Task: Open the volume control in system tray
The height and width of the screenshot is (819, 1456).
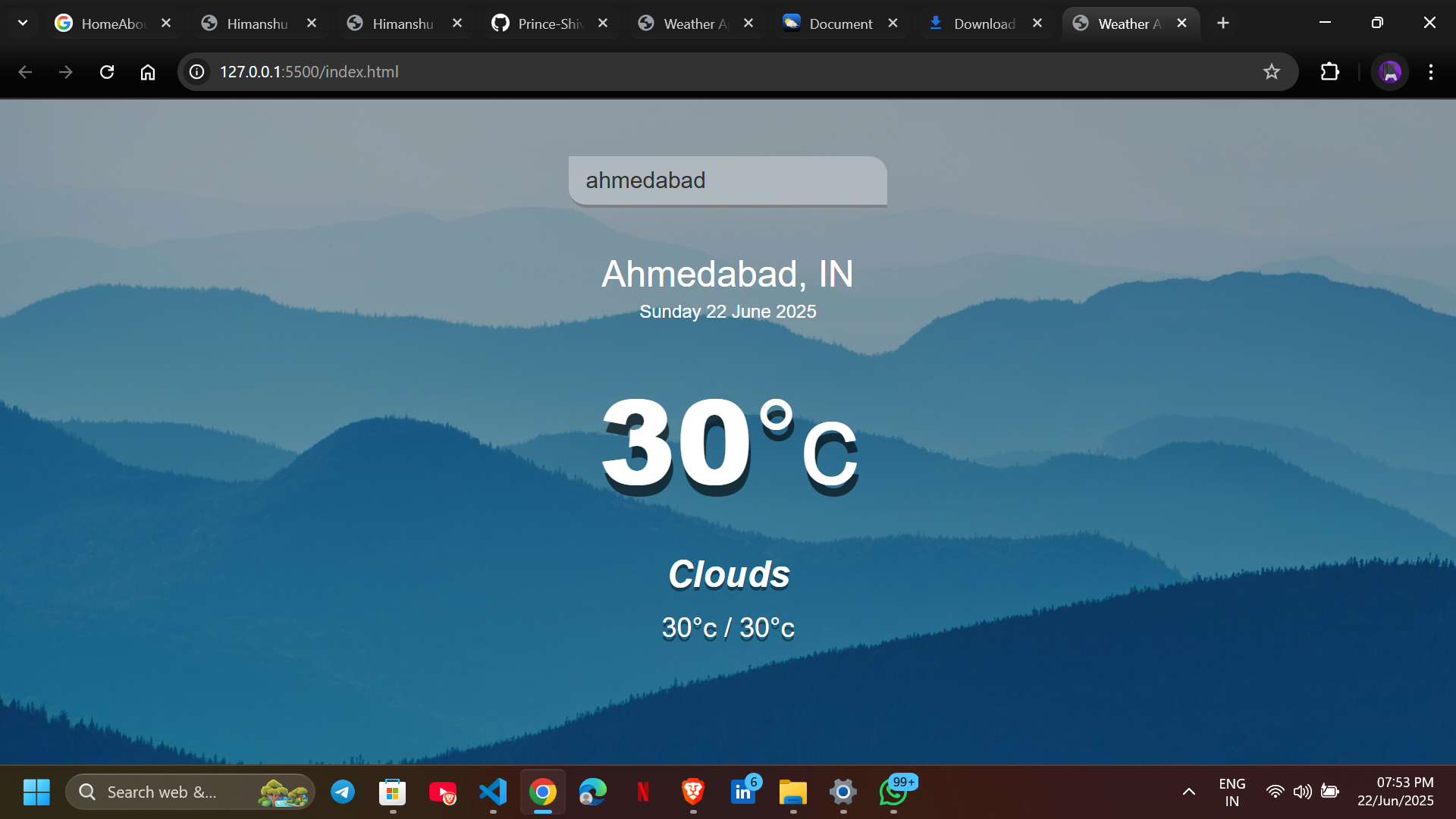Action: point(1303,792)
